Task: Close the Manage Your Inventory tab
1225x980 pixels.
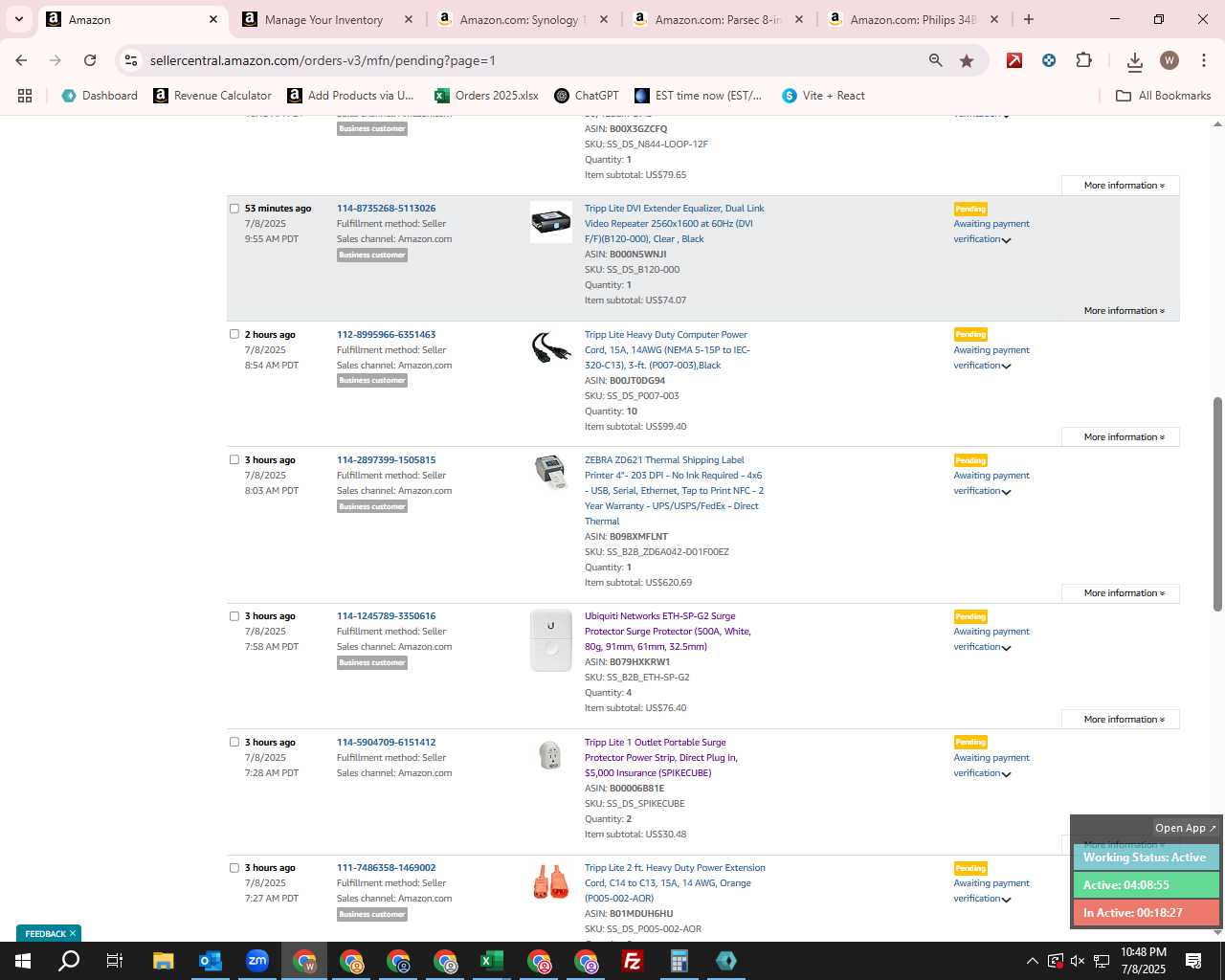Action: (409, 19)
